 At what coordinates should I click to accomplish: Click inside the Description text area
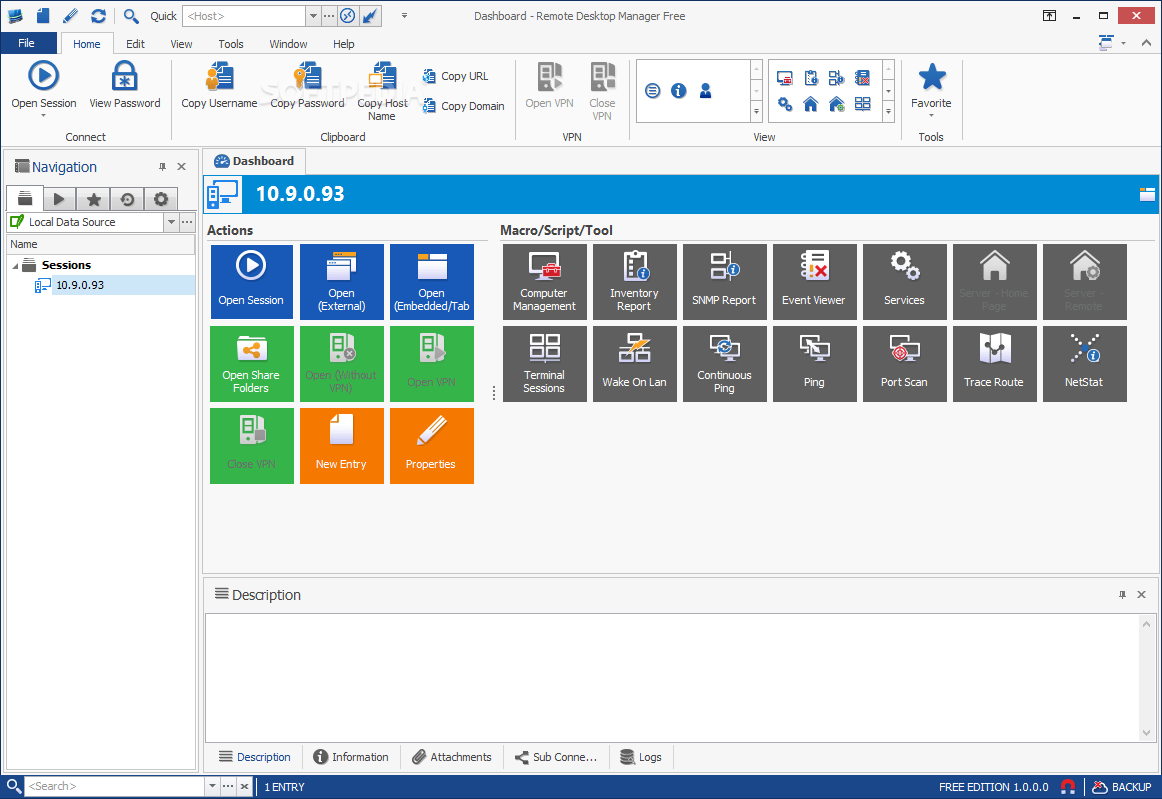tap(671, 677)
